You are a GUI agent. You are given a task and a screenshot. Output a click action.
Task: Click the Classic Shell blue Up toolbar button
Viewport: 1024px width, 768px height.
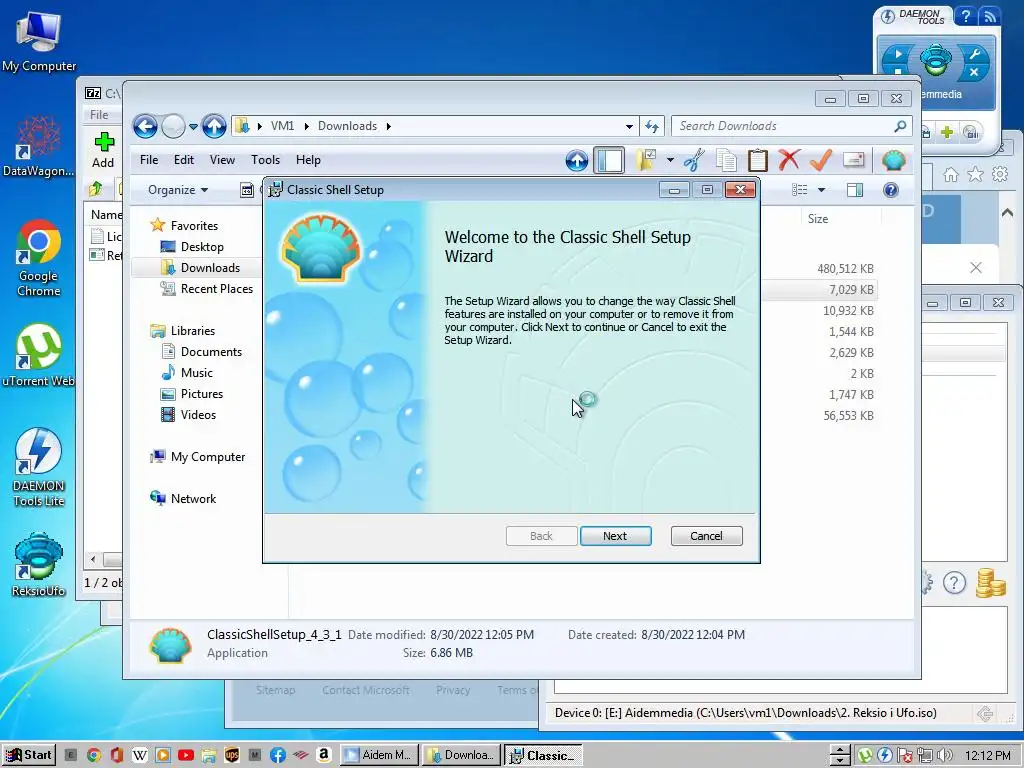577,160
